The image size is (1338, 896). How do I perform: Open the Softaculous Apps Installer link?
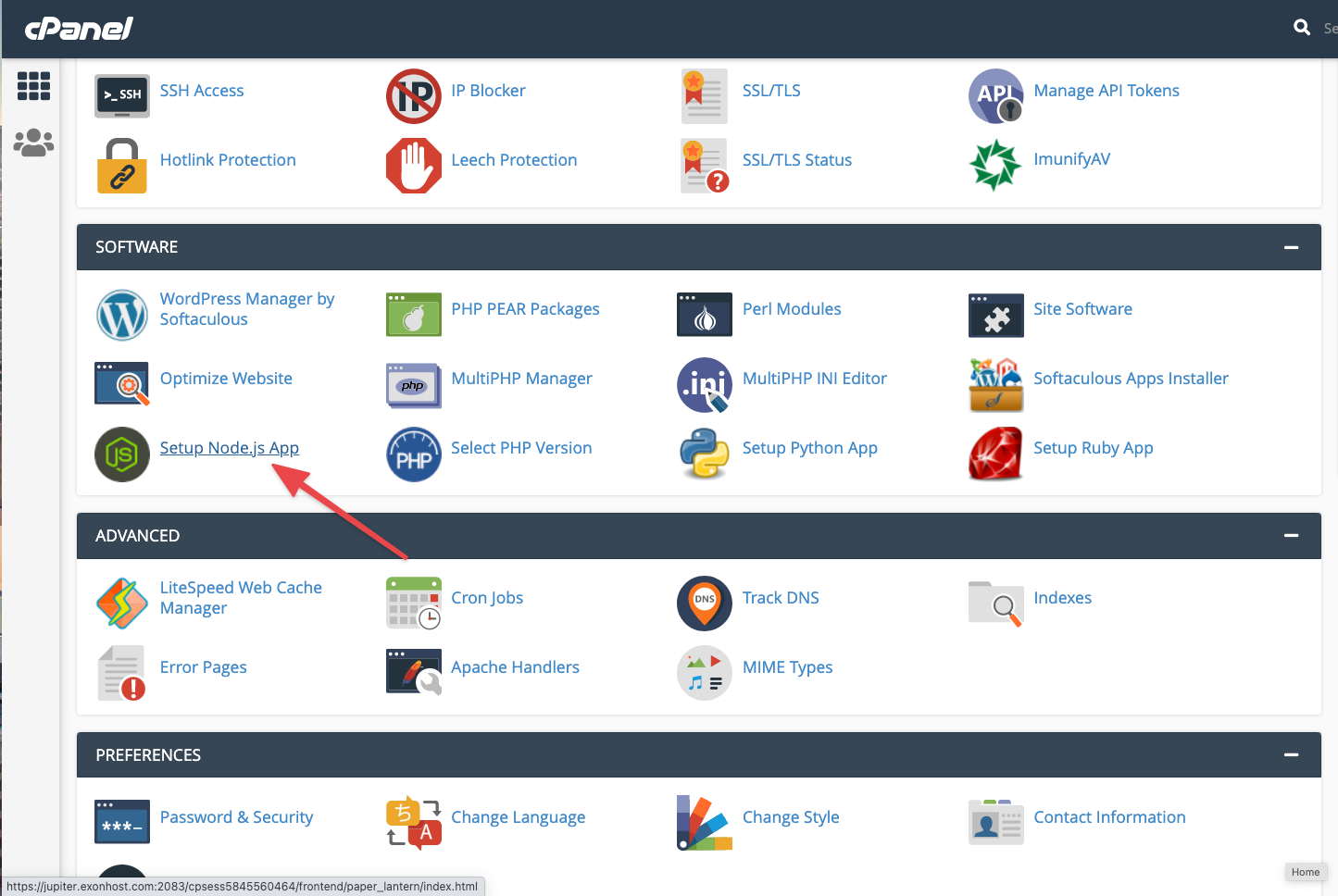(x=1132, y=379)
